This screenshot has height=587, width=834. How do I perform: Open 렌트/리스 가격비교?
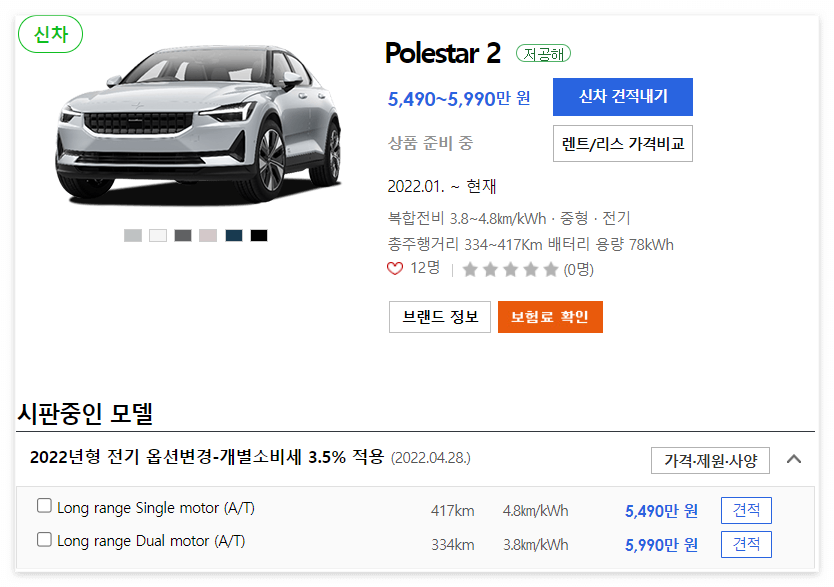click(x=623, y=144)
